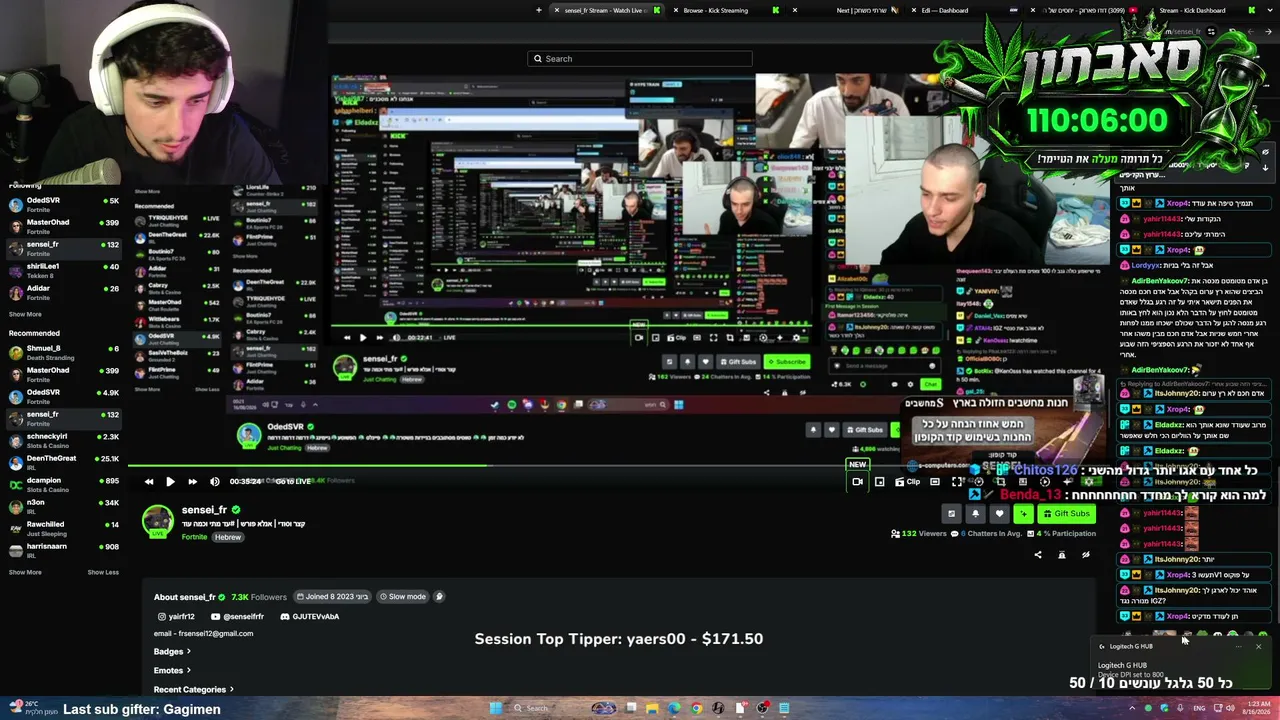Open the Fortnite category link
The height and width of the screenshot is (720, 1280).
click(194, 537)
